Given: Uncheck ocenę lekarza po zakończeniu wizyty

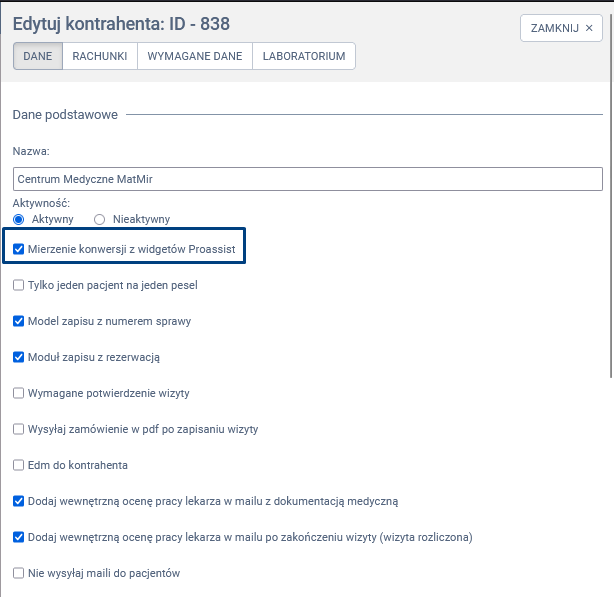Looking at the screenshot, I should tap(19, 537).
